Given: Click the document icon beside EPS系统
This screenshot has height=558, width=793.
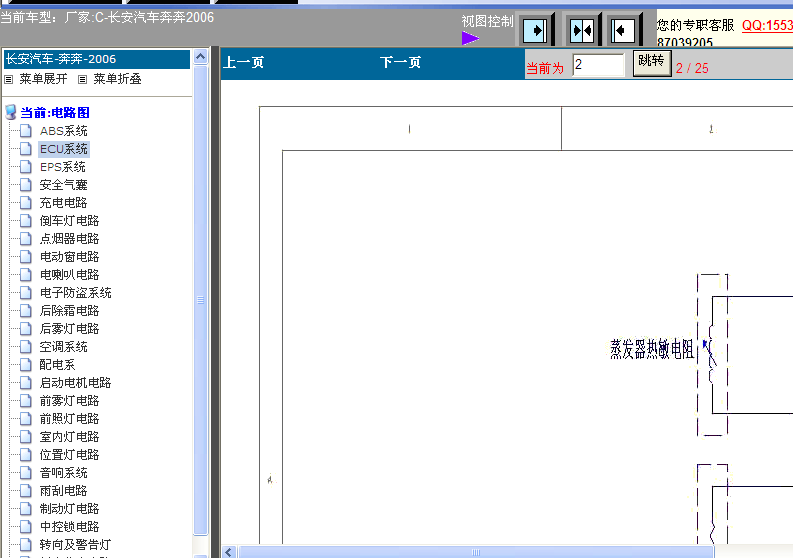Looking at the screenshot, I should point(26,167).
